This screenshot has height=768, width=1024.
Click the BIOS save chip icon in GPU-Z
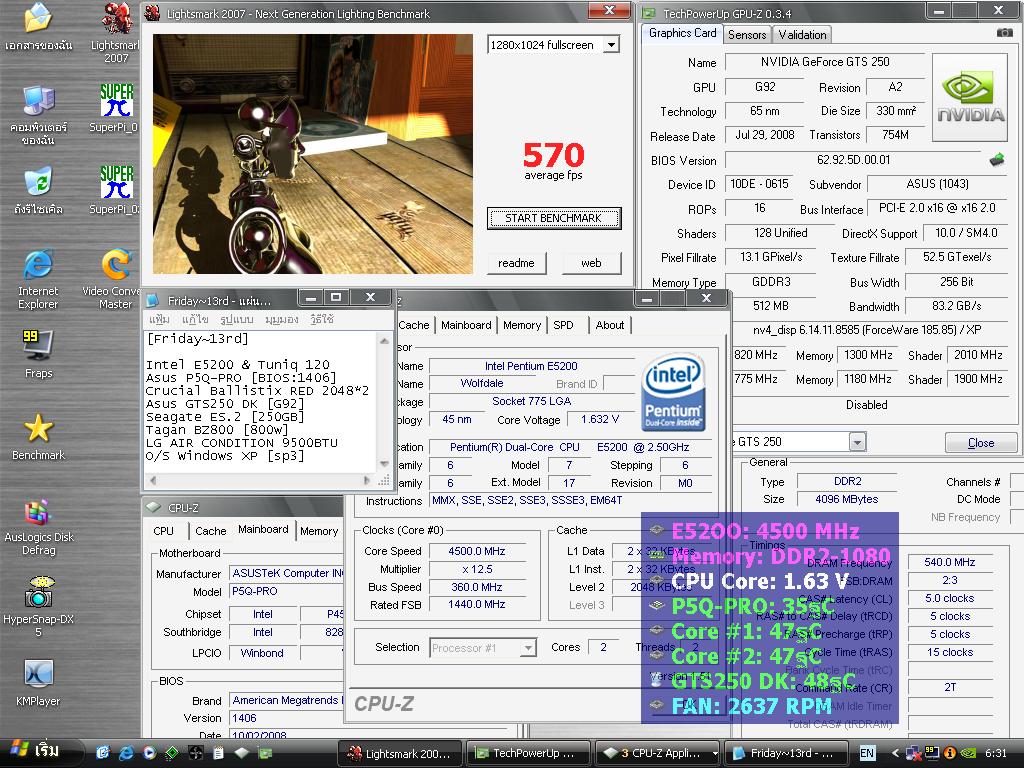pos(997,159)
